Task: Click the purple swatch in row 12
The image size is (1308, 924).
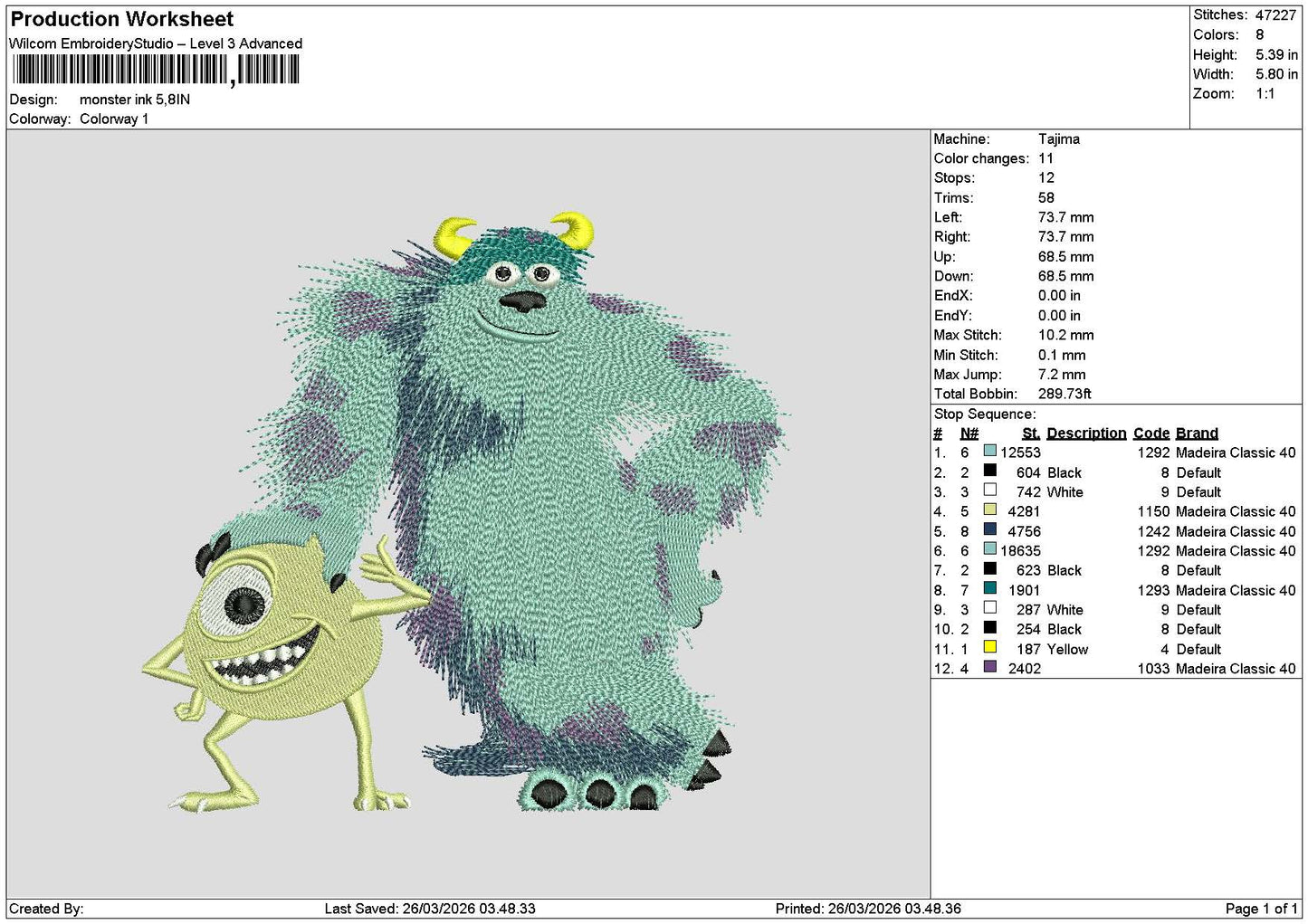Action: pos(990,666)
